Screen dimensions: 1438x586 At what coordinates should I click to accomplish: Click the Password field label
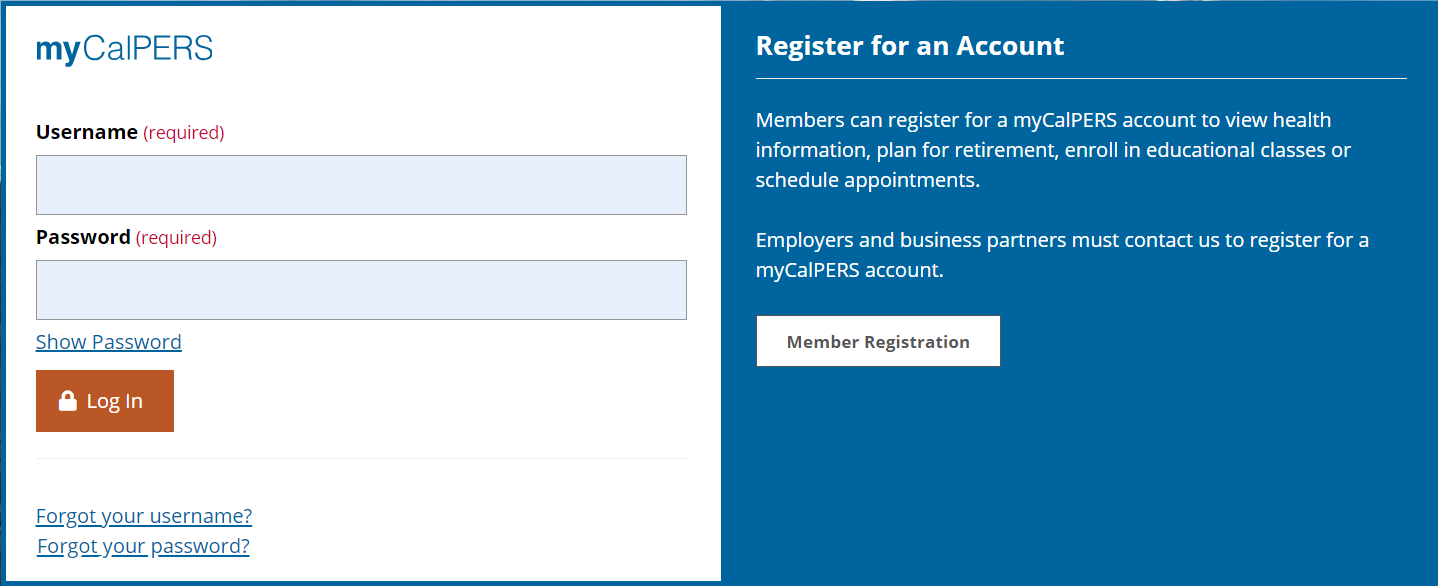83,237
